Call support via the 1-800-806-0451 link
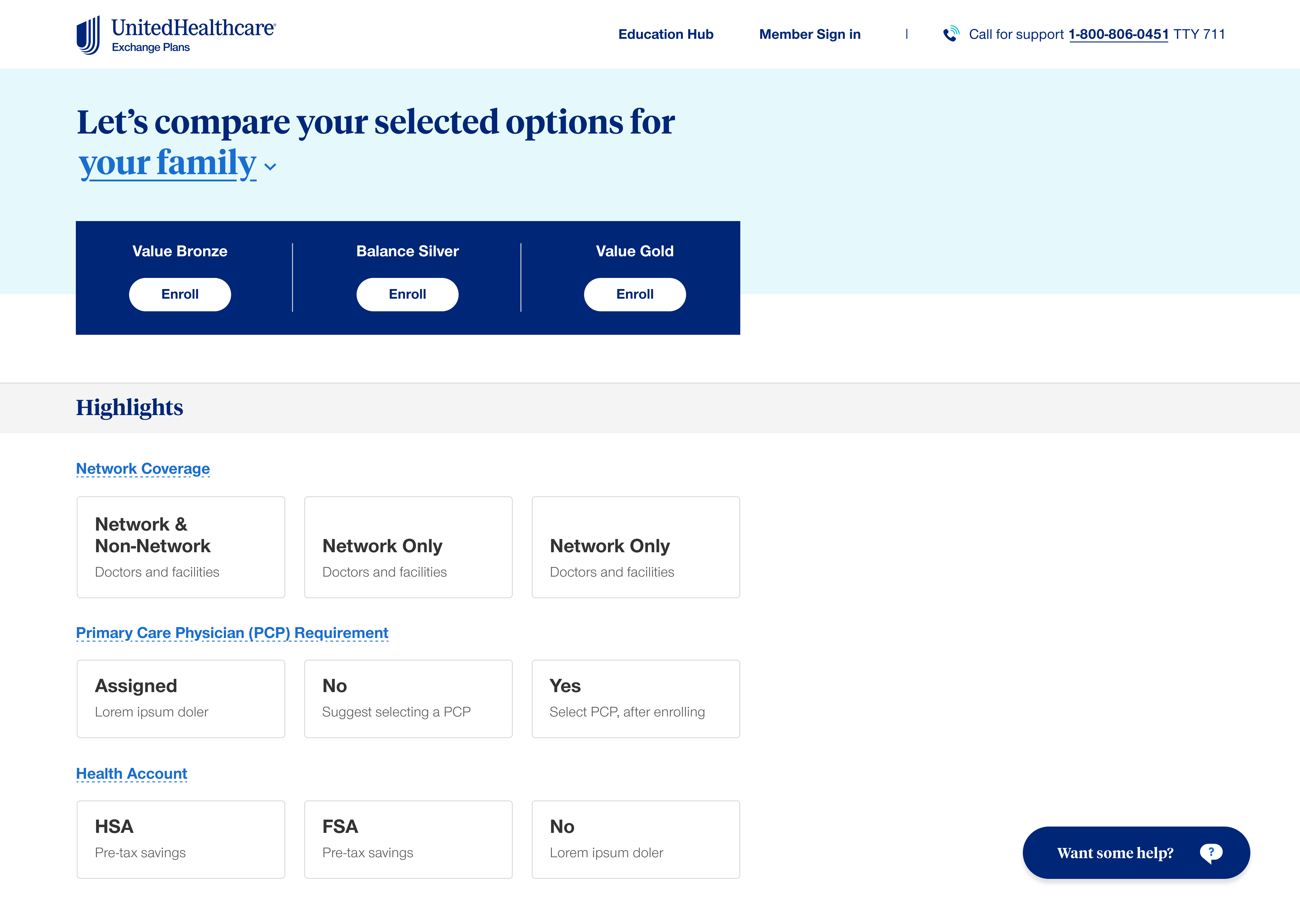Screen dimensions: 1300x924 point(1118,34)
